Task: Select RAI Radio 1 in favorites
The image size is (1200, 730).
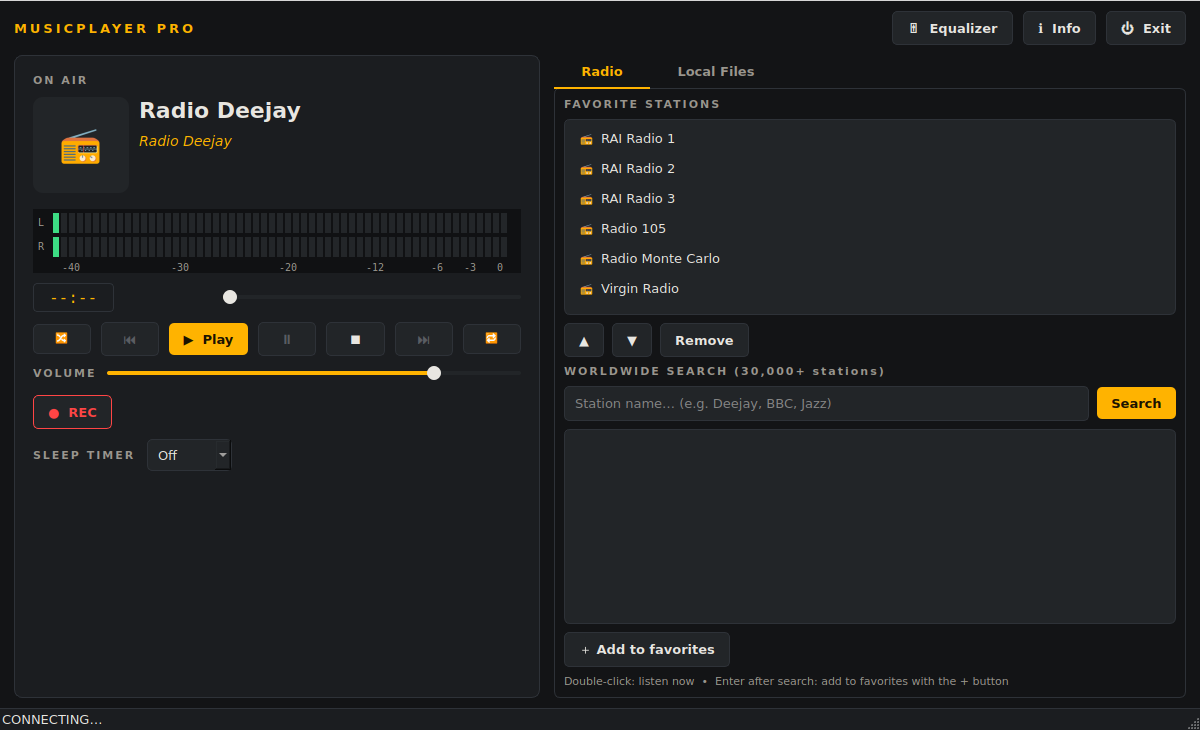Action: 870,139
